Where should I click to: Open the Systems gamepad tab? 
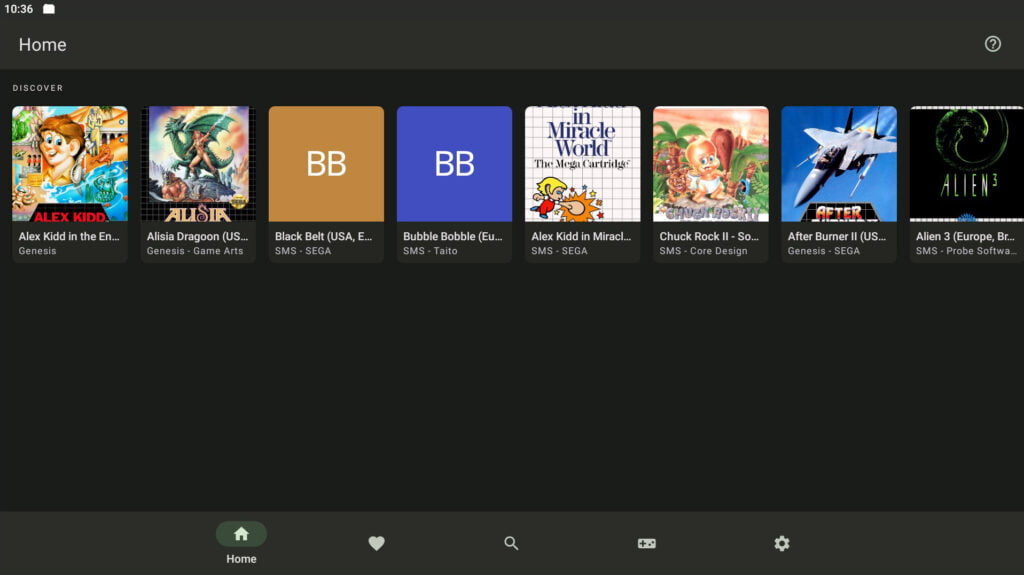(647, 543)
